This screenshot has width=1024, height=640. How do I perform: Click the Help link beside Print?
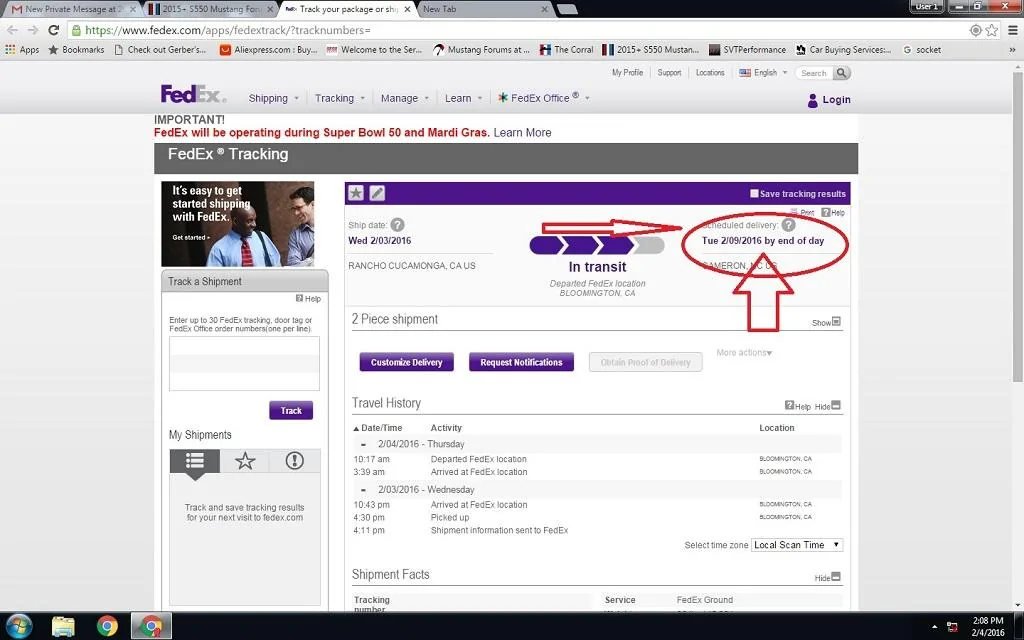click(x=833, y=213)
